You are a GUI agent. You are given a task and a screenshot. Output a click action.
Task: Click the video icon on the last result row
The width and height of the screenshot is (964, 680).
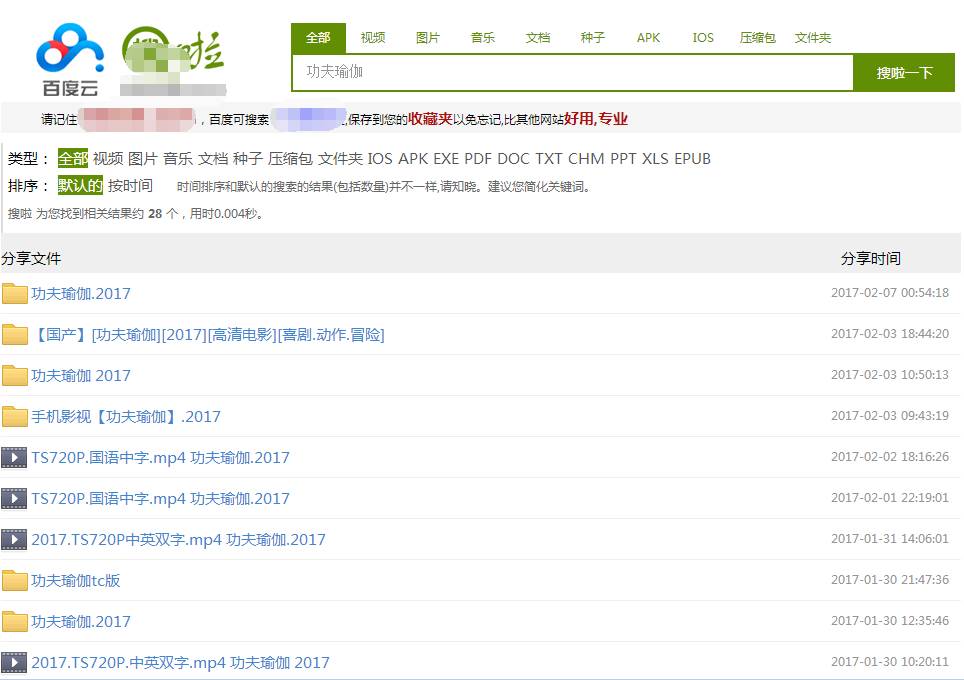(x=14, y=662)
